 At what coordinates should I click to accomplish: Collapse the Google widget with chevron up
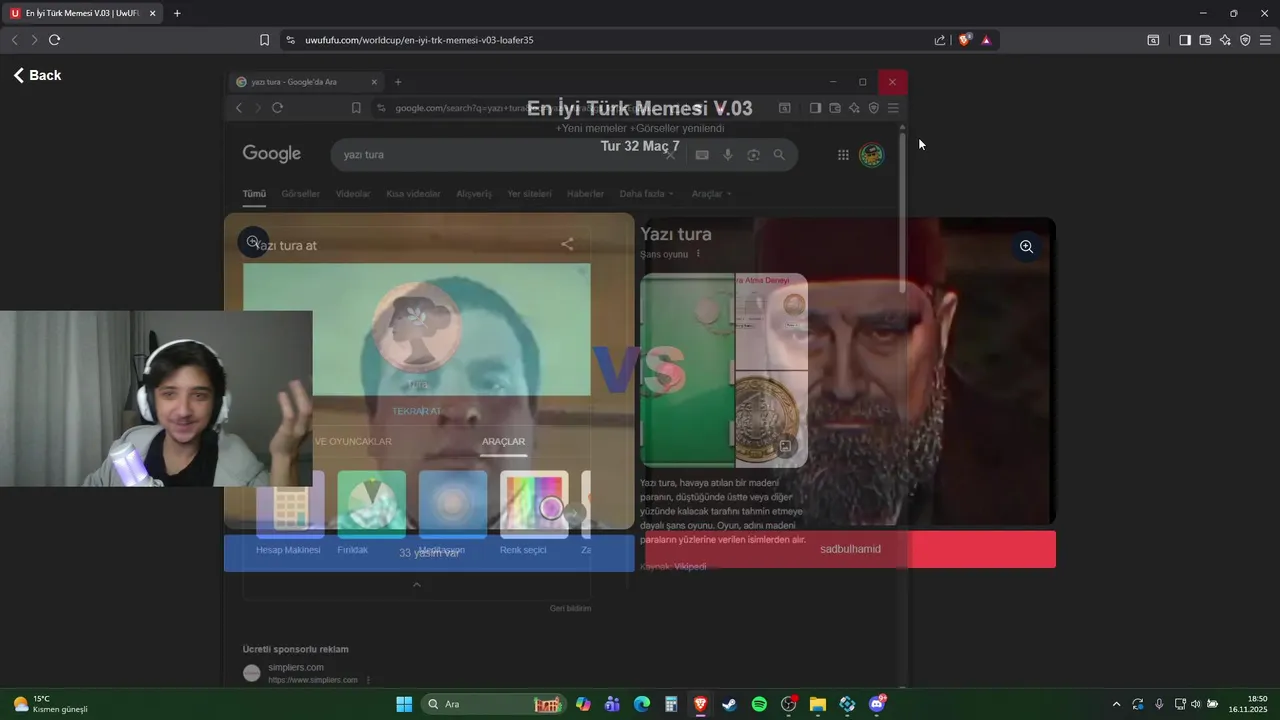(x=417, y=585)
